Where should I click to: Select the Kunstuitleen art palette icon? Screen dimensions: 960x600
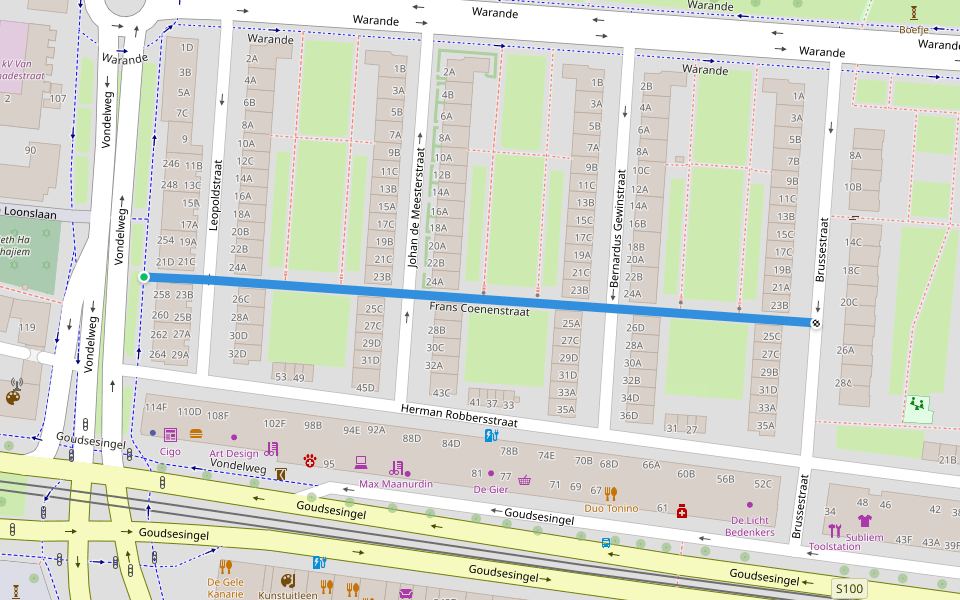point(287,580)
